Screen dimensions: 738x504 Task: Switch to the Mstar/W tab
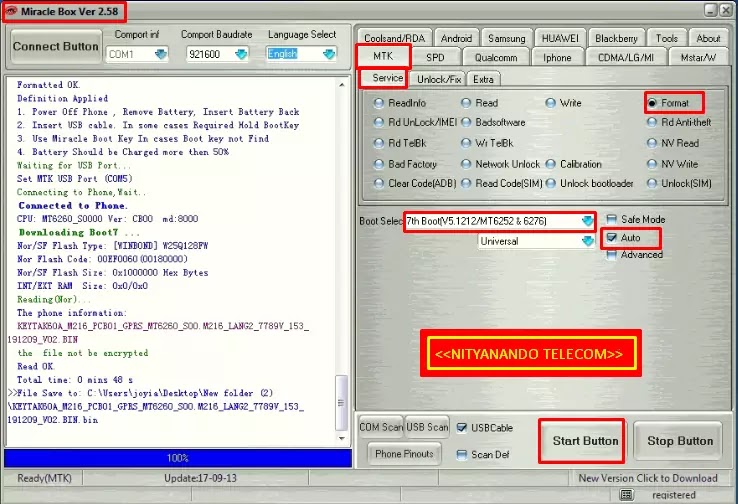coord(698,57)
